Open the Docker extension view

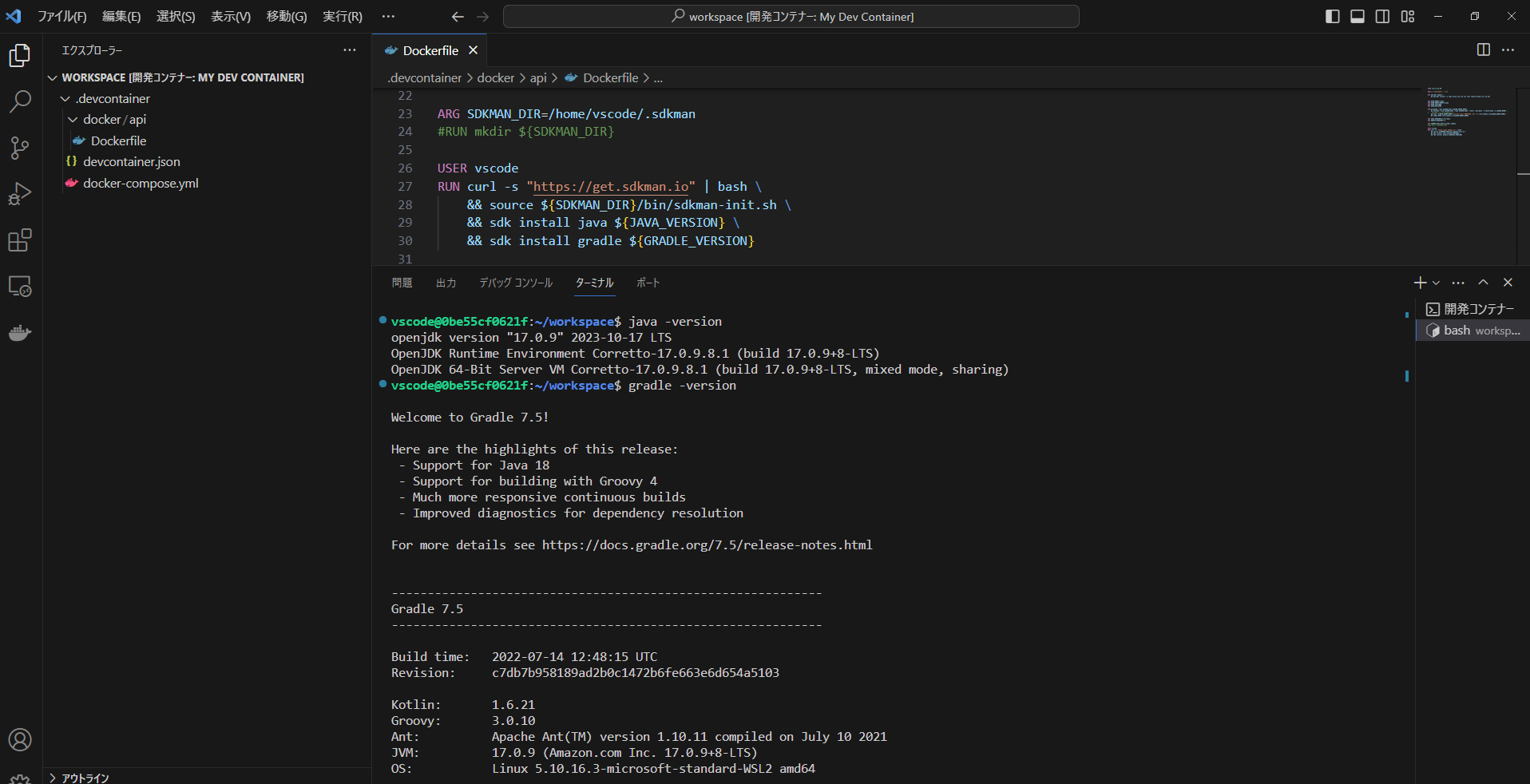(19, 333)
